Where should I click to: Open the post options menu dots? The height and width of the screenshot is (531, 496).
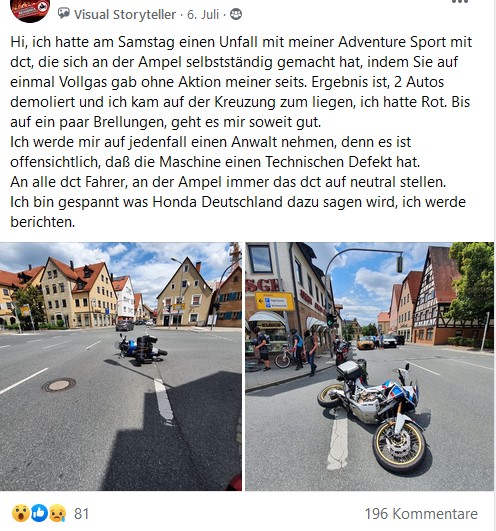[460, 2]
